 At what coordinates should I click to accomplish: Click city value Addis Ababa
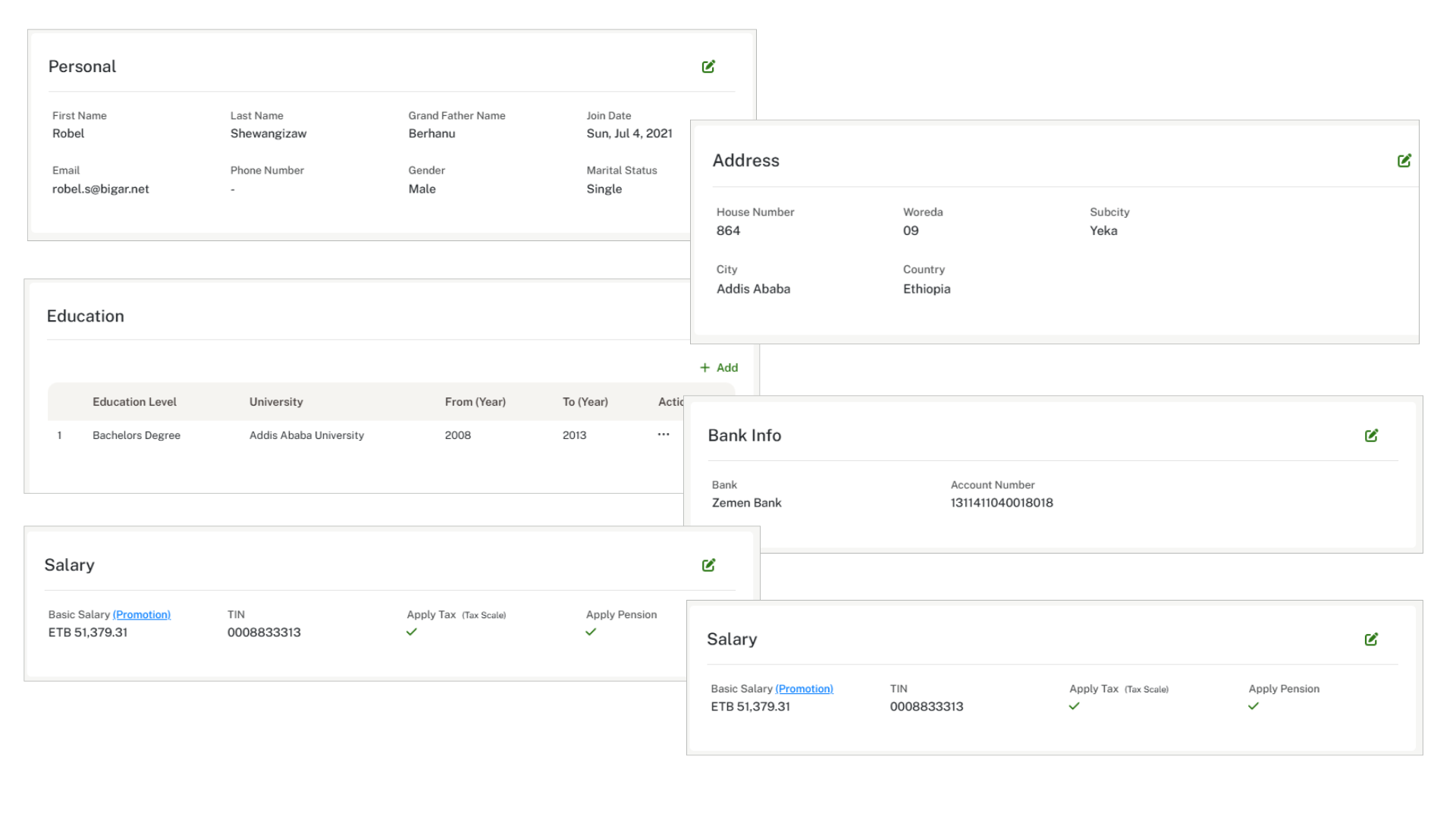(754, 289)
